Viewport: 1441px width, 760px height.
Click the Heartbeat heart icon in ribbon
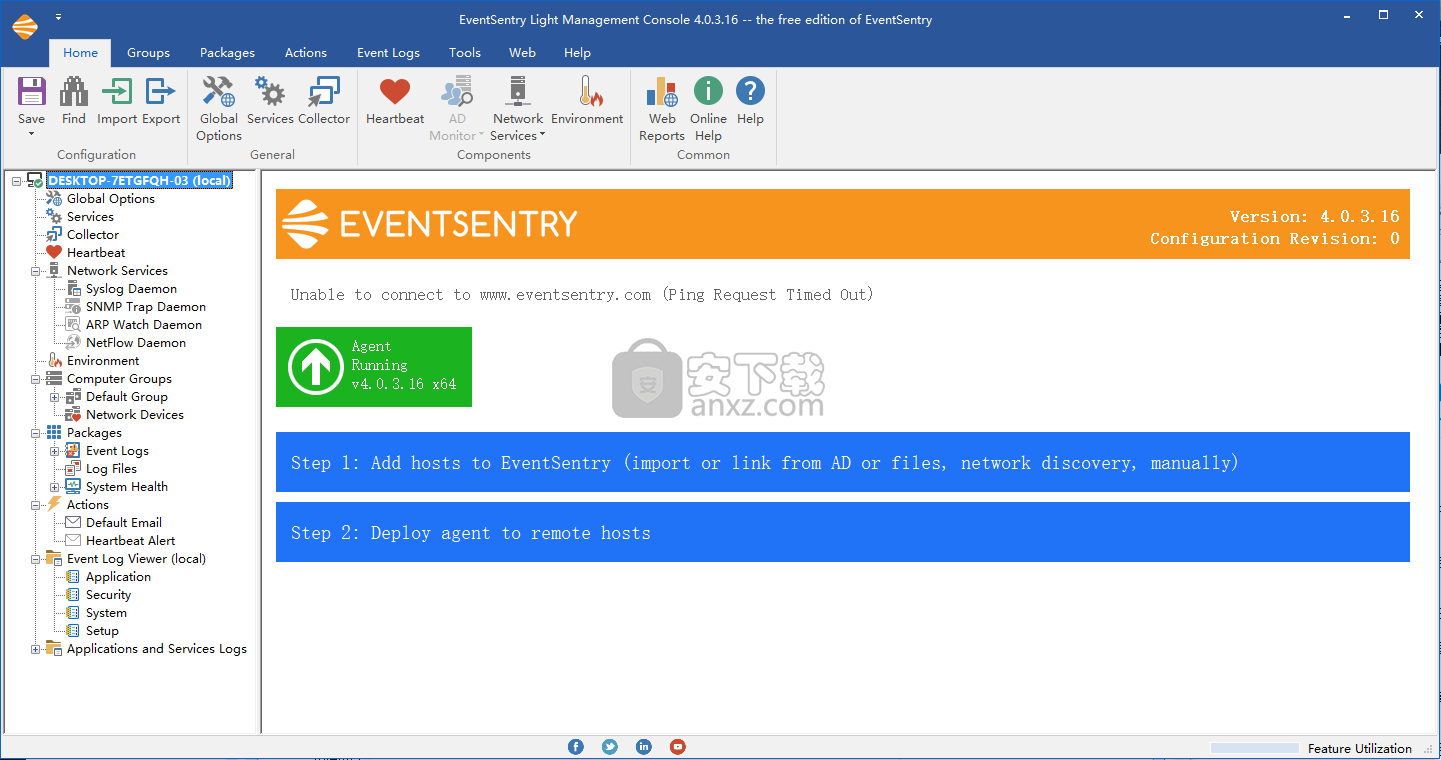coord(395,92)
